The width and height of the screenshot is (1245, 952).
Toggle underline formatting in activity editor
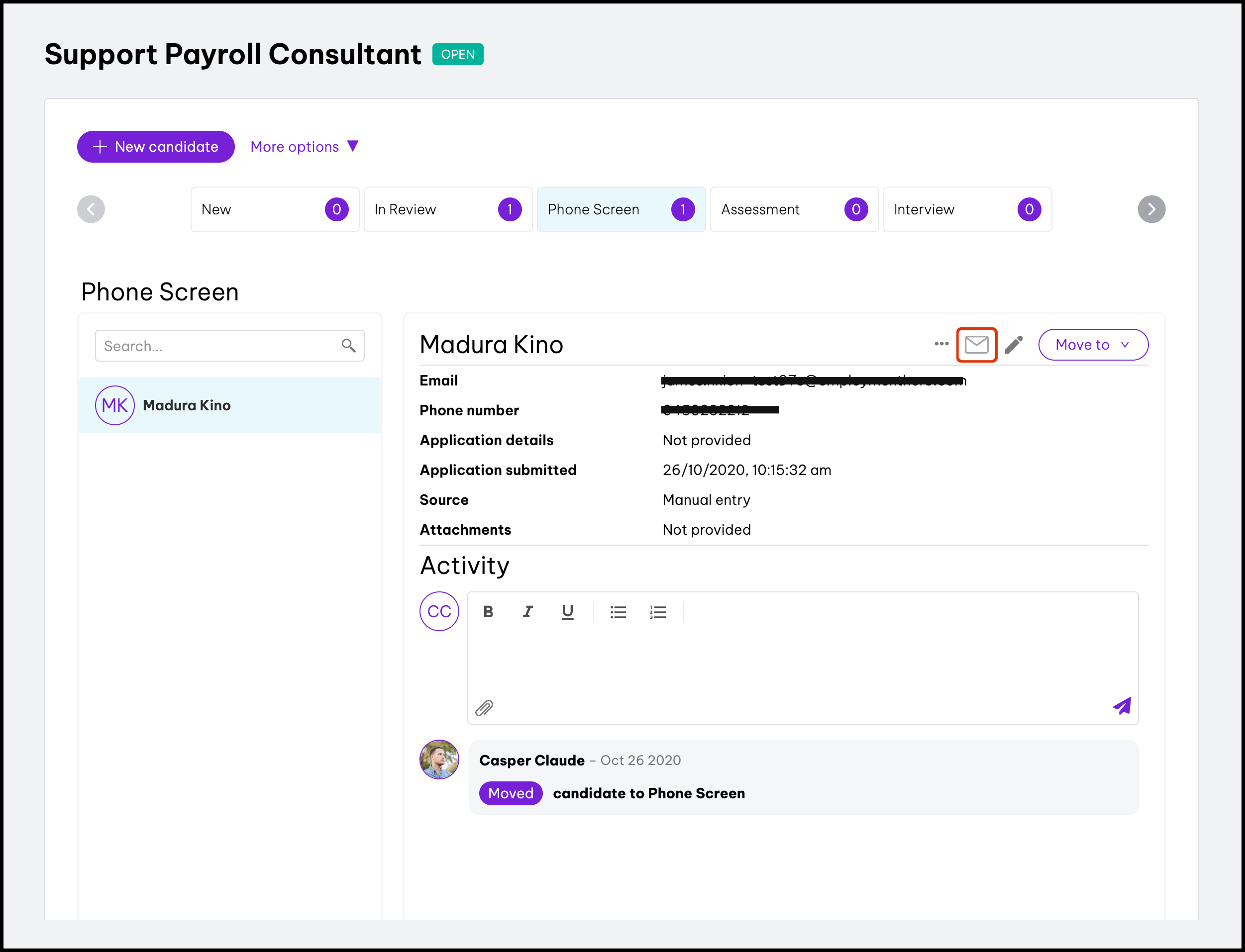click(x=567, y=612)
